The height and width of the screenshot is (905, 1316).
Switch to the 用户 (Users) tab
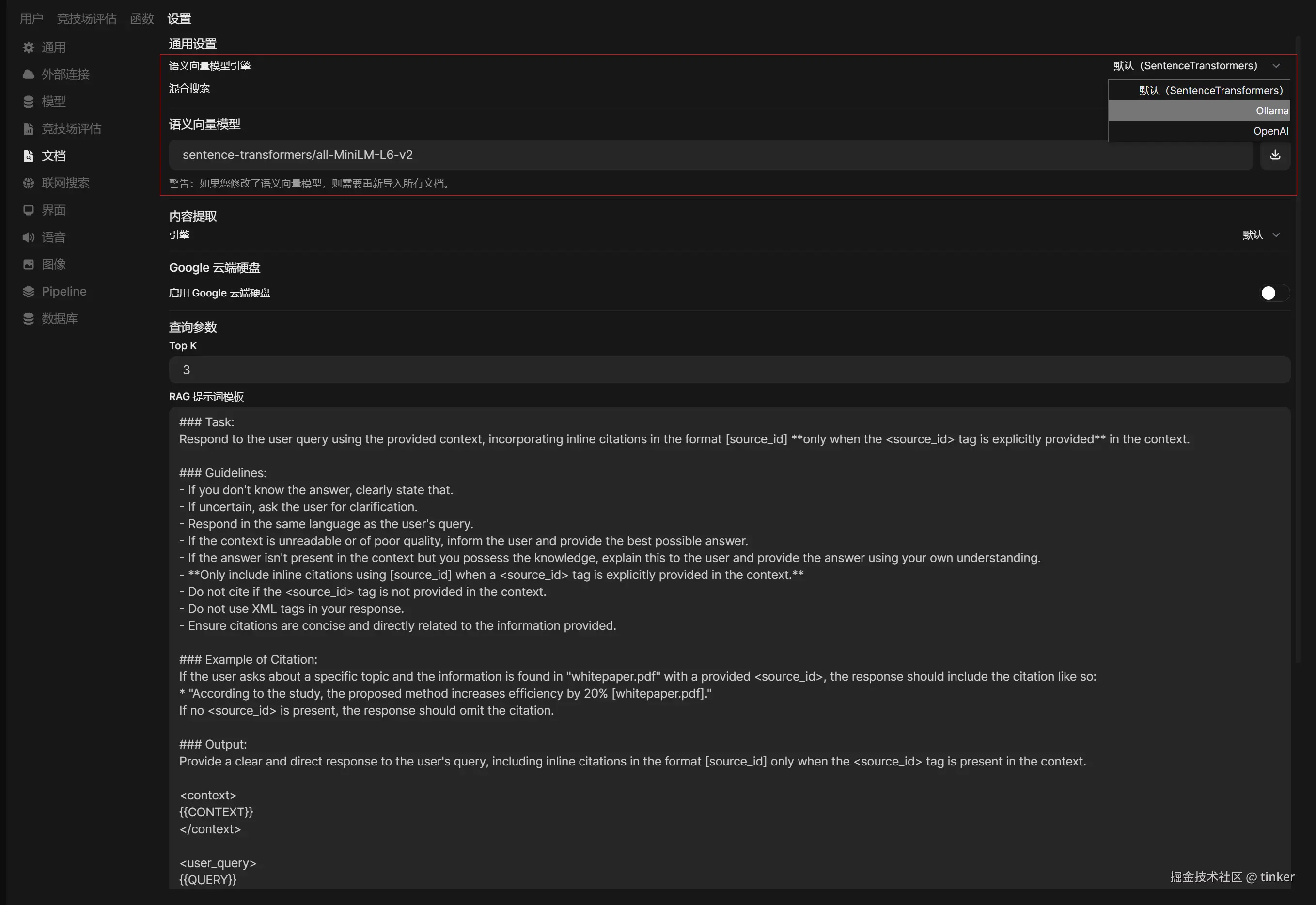[31, 19]
